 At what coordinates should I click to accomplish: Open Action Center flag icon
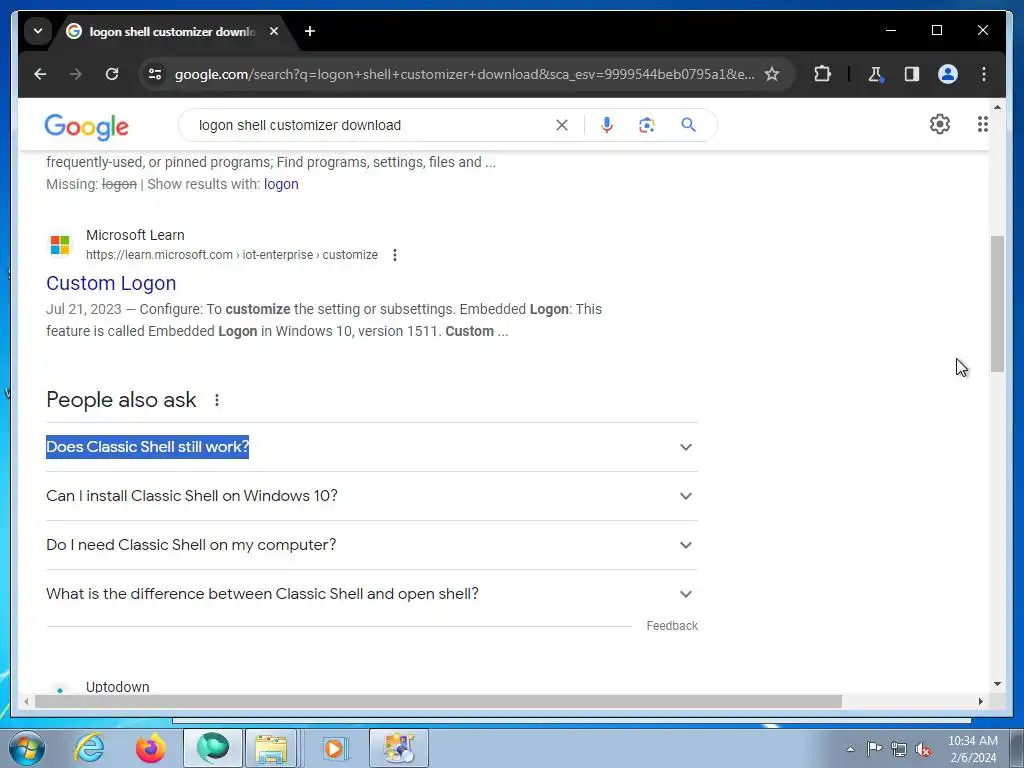pyautogui.click(x=874, y=748)
